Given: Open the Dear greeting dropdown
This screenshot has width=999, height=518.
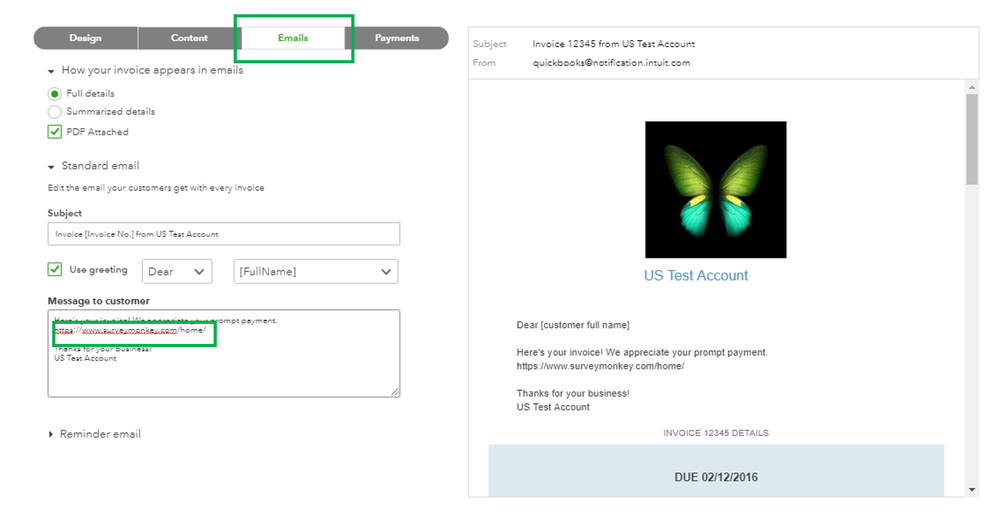Looking at the screenshot, I should coord(177,271).
